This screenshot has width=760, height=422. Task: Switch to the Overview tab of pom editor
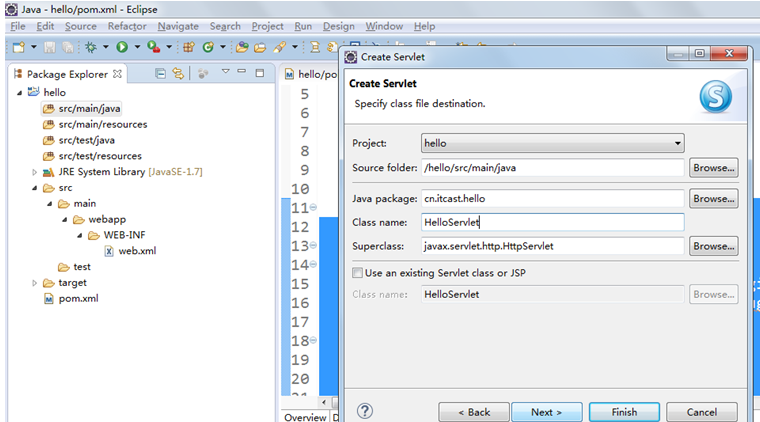tap(305, 417)
